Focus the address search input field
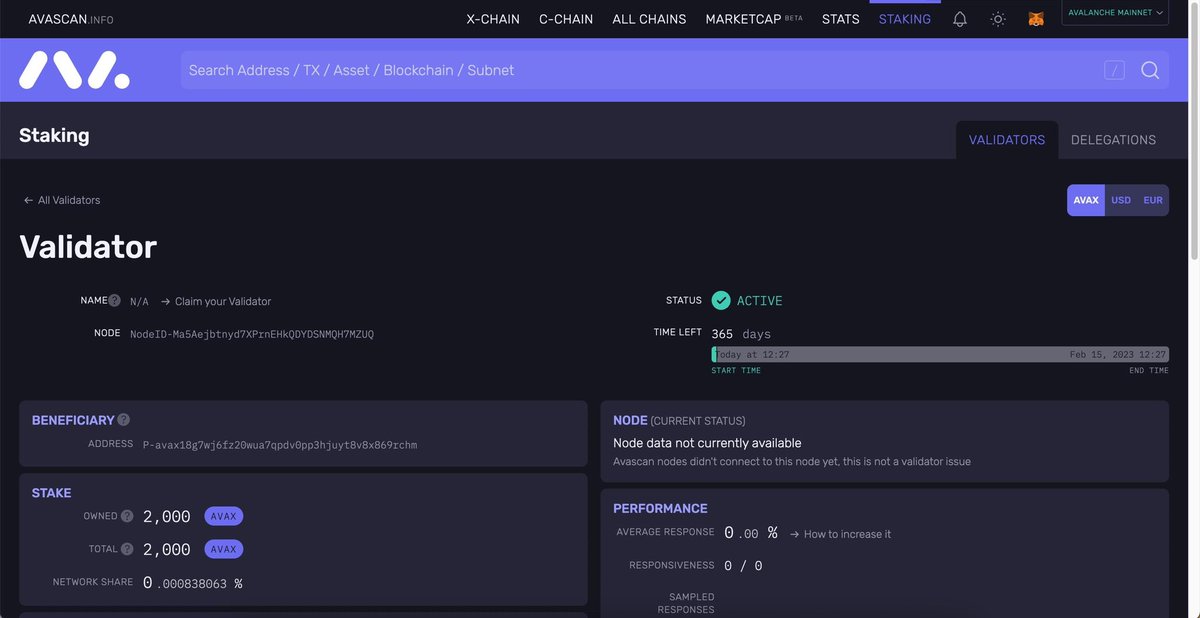This screenshot has height=618, width=1200. [640, 70]
